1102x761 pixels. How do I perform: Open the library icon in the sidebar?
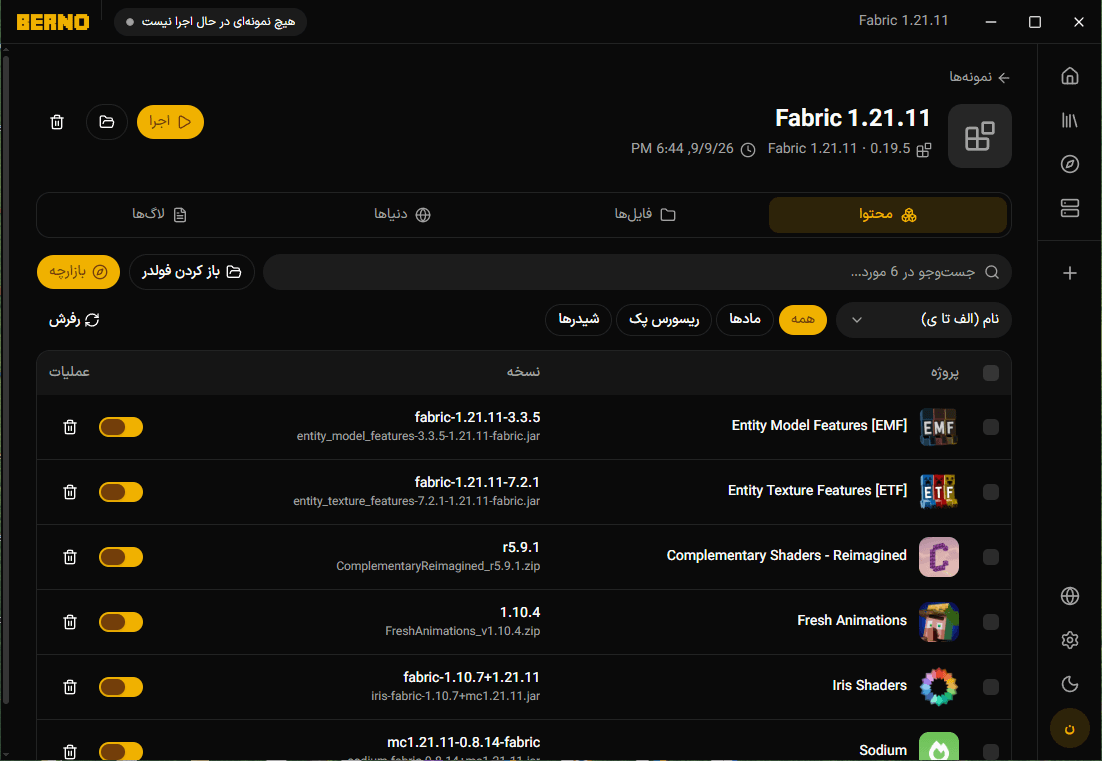1069,120
